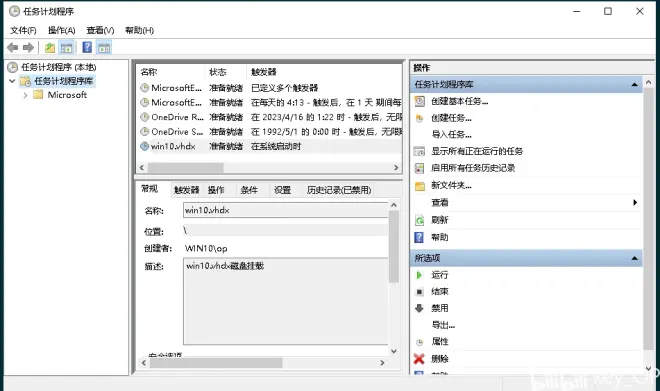Click the 创建基本任务 icon
Screen dimensions: 660x391
420,101
